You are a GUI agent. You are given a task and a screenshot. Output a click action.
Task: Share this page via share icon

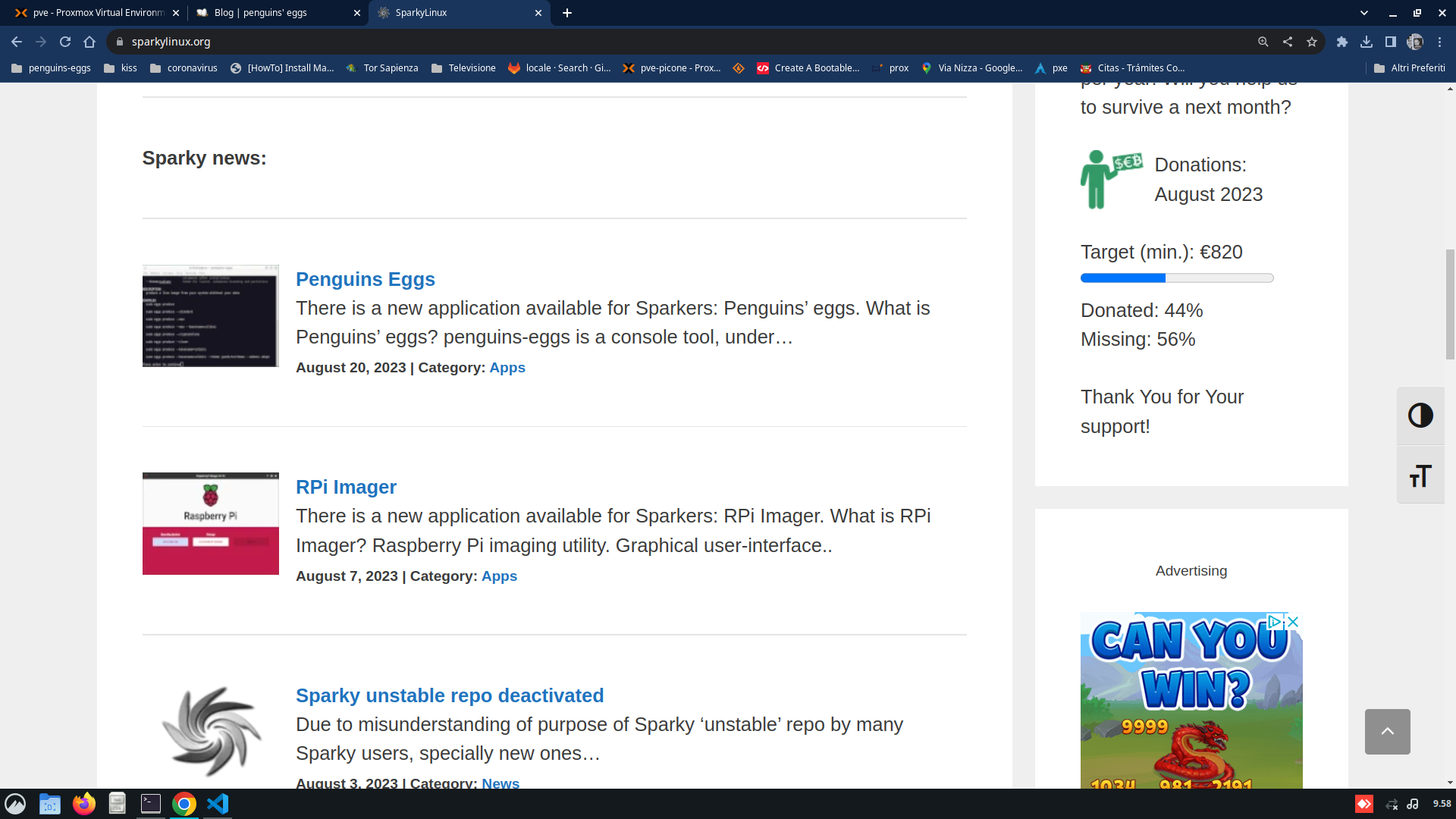point(1288,42)
